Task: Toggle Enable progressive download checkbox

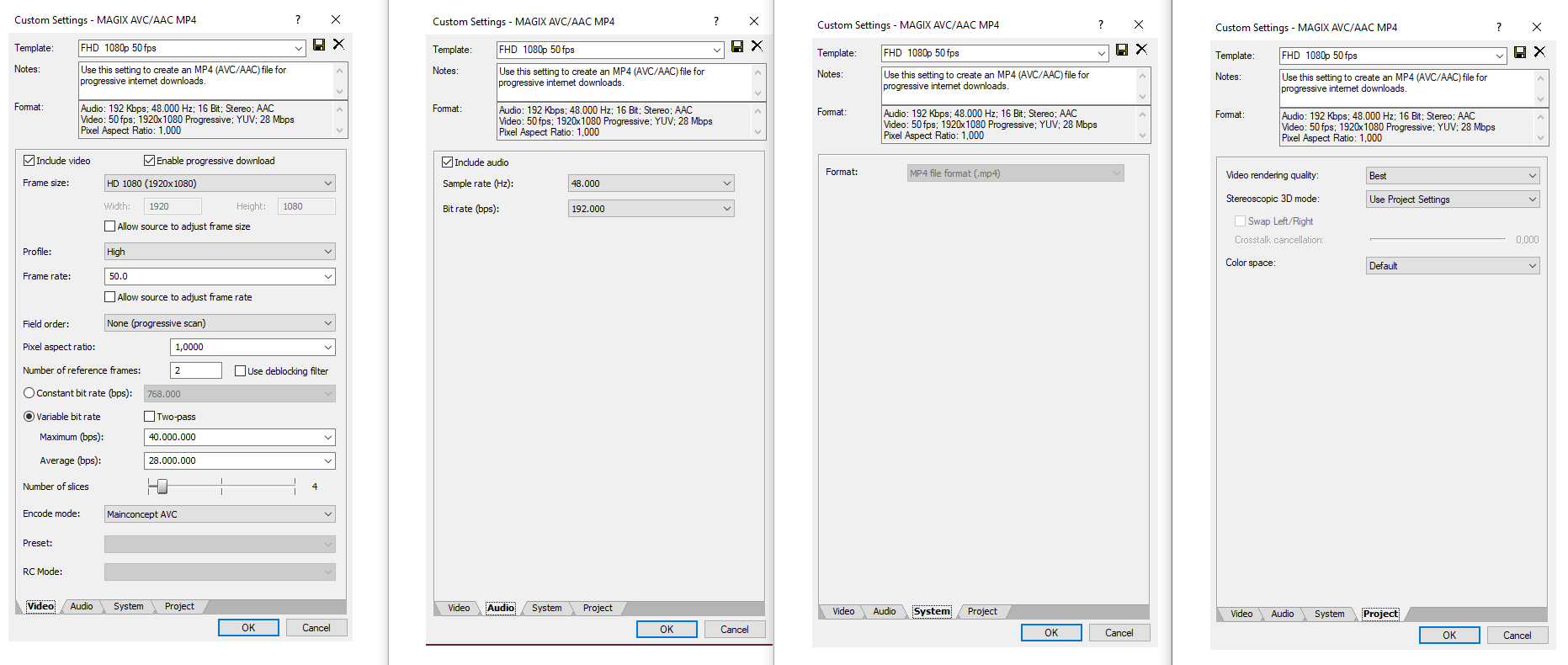Action: pos(149,160)
